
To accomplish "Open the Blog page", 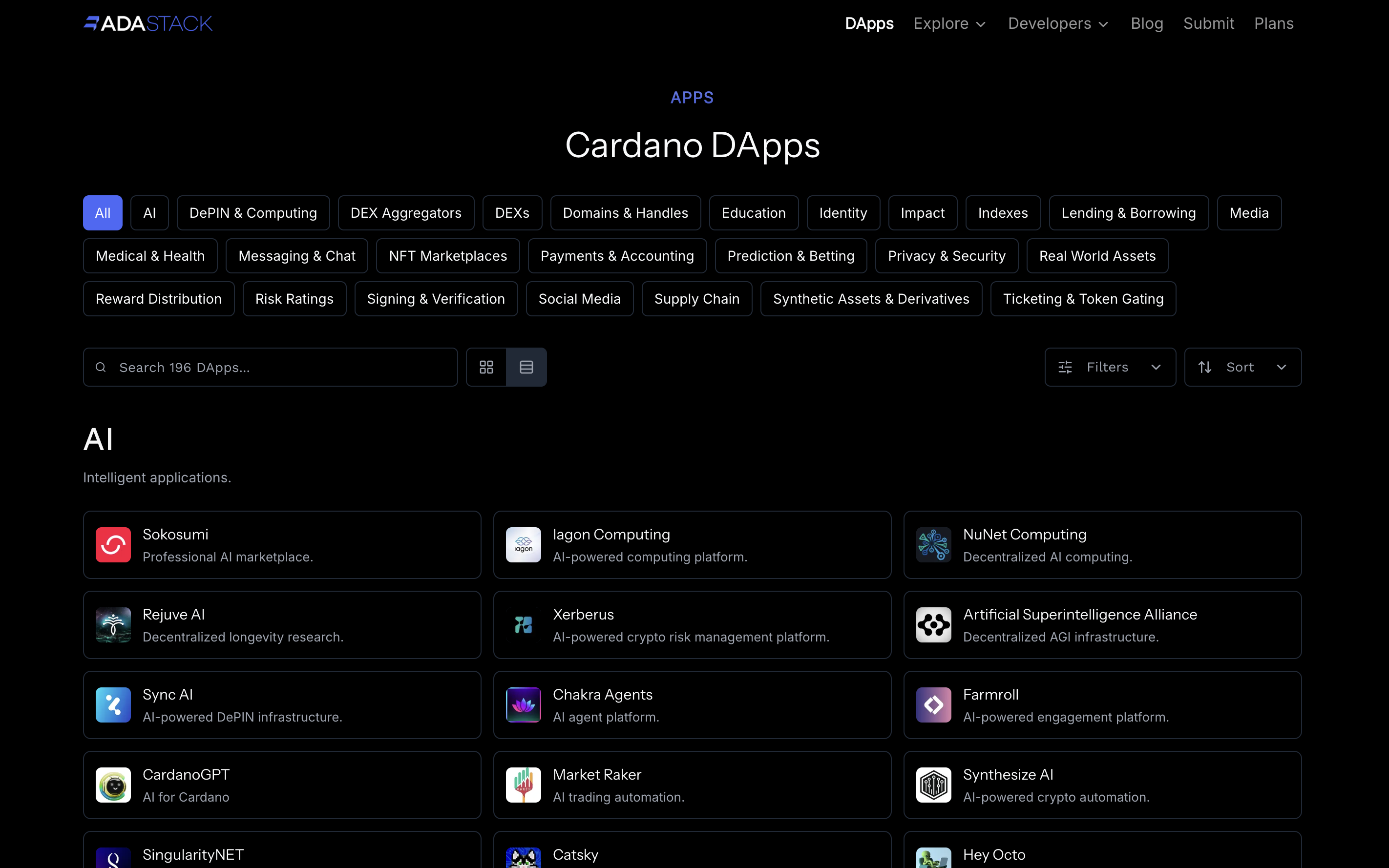I will pos(1147,23).
